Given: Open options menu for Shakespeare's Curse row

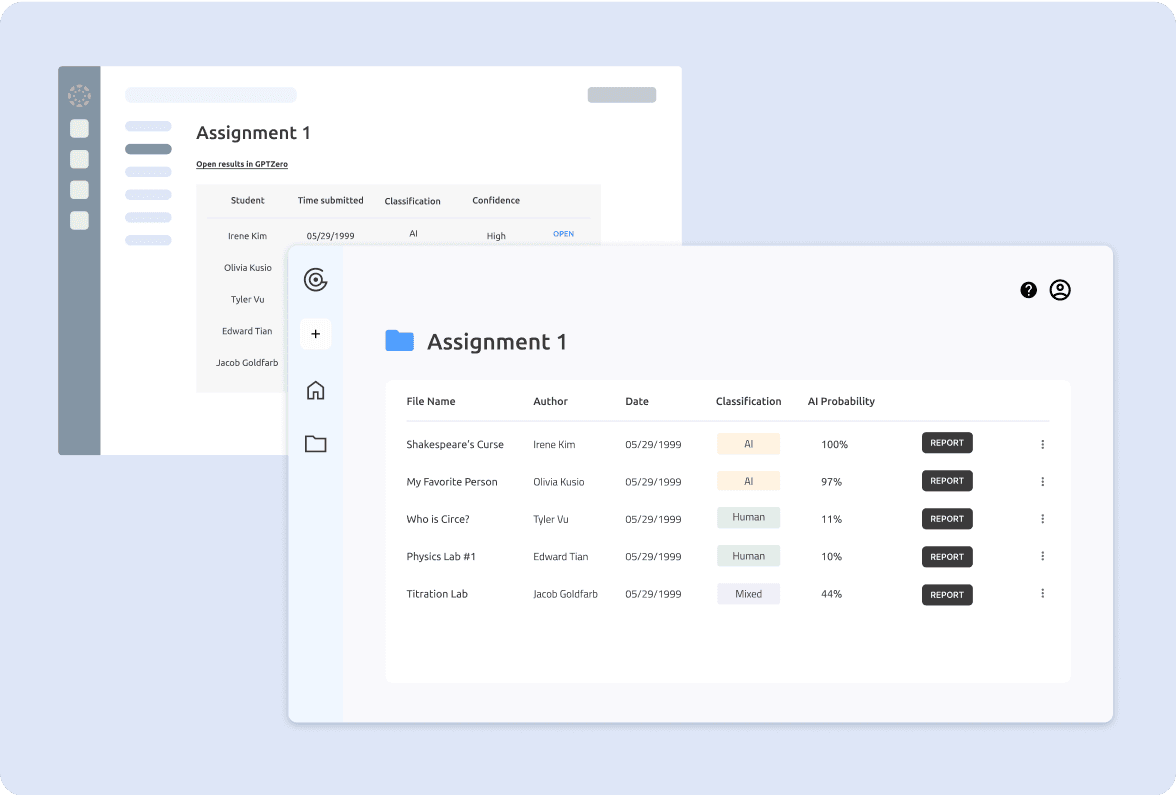Looking at the screenshot, I should click(1042, 443).
